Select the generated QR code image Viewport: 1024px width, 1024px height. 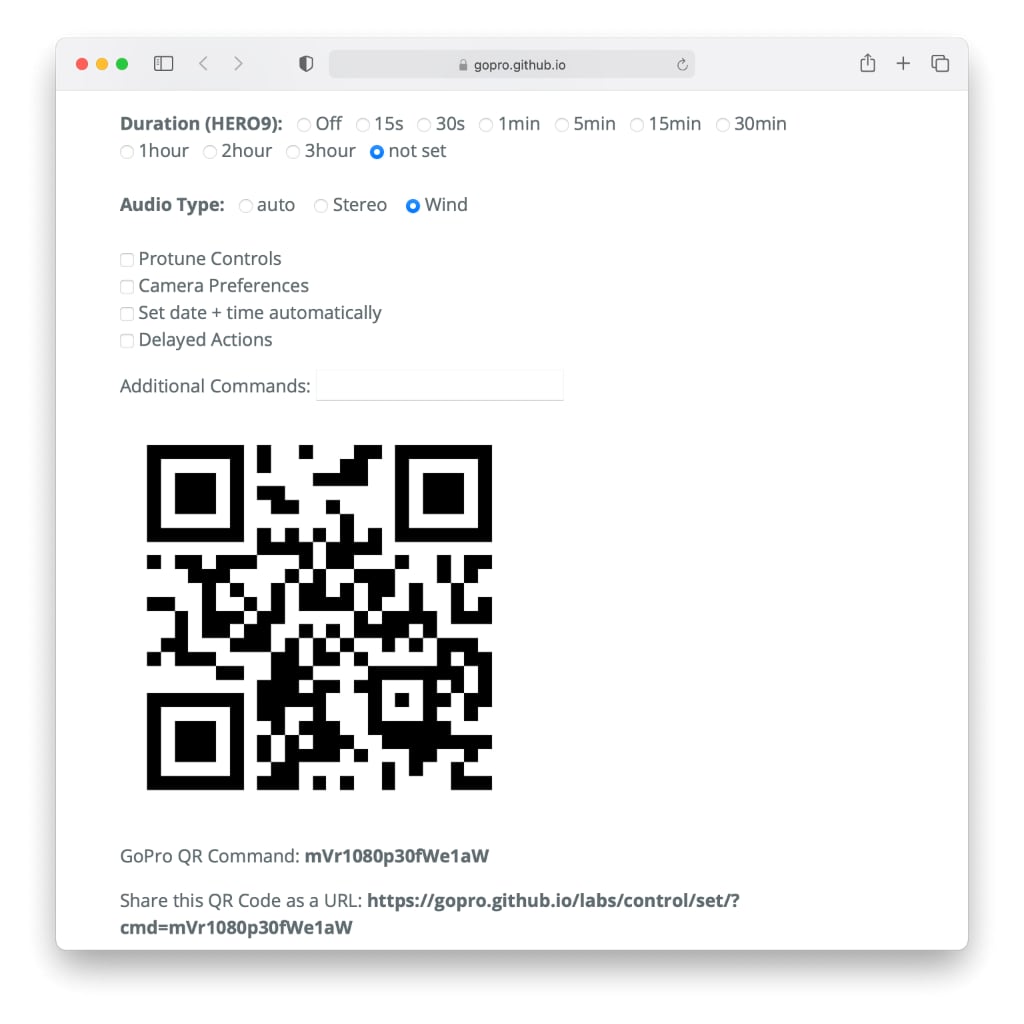319,617
